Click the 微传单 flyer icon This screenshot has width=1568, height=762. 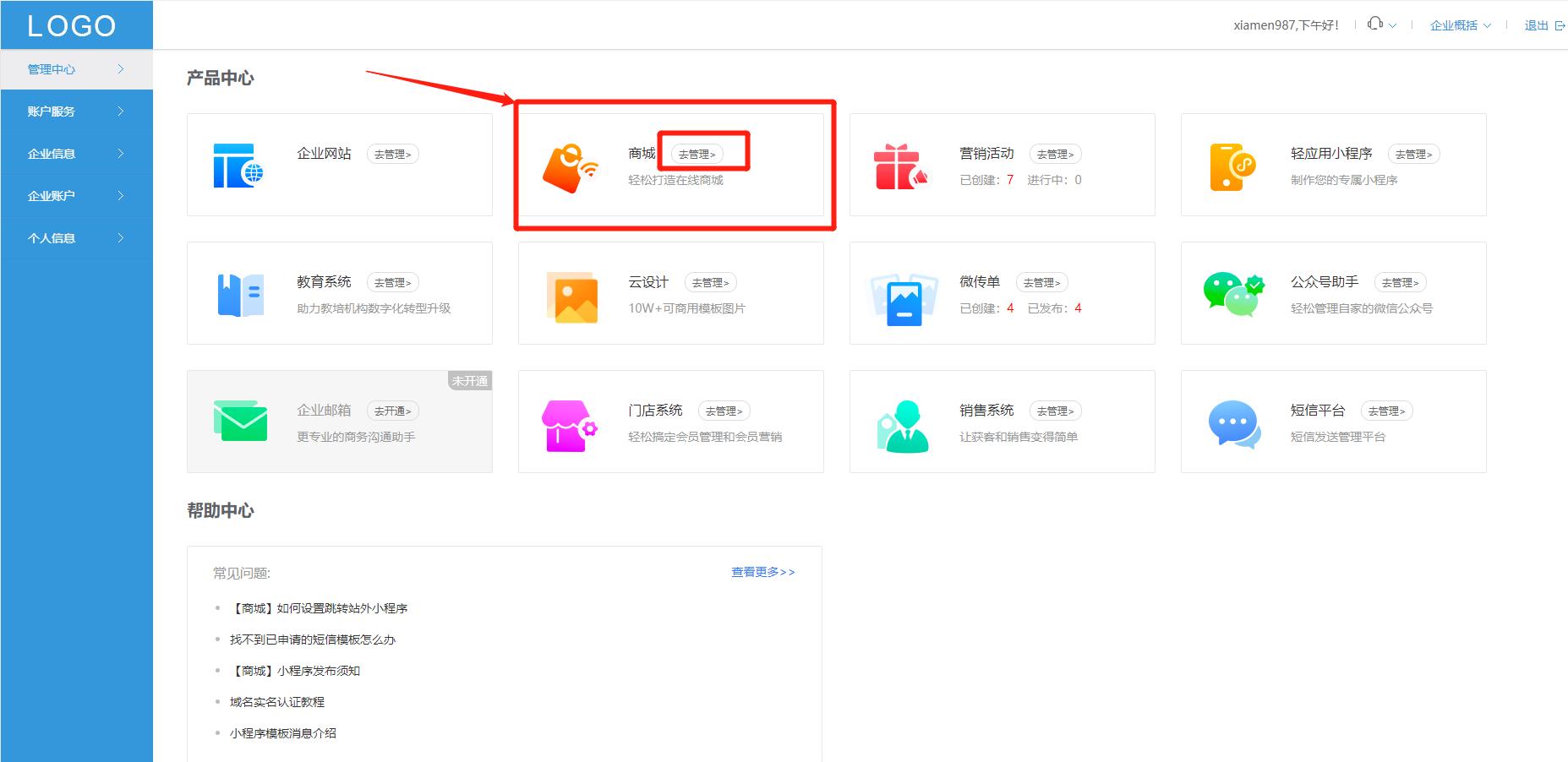tap(900, 293)
